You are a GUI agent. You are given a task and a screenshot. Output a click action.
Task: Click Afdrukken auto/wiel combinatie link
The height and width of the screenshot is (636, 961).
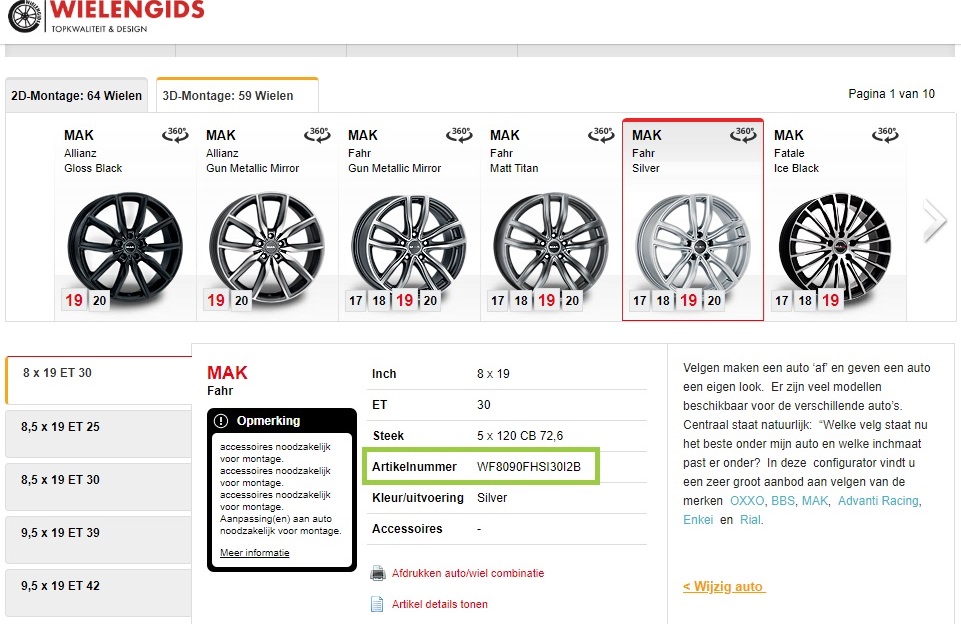468,574
